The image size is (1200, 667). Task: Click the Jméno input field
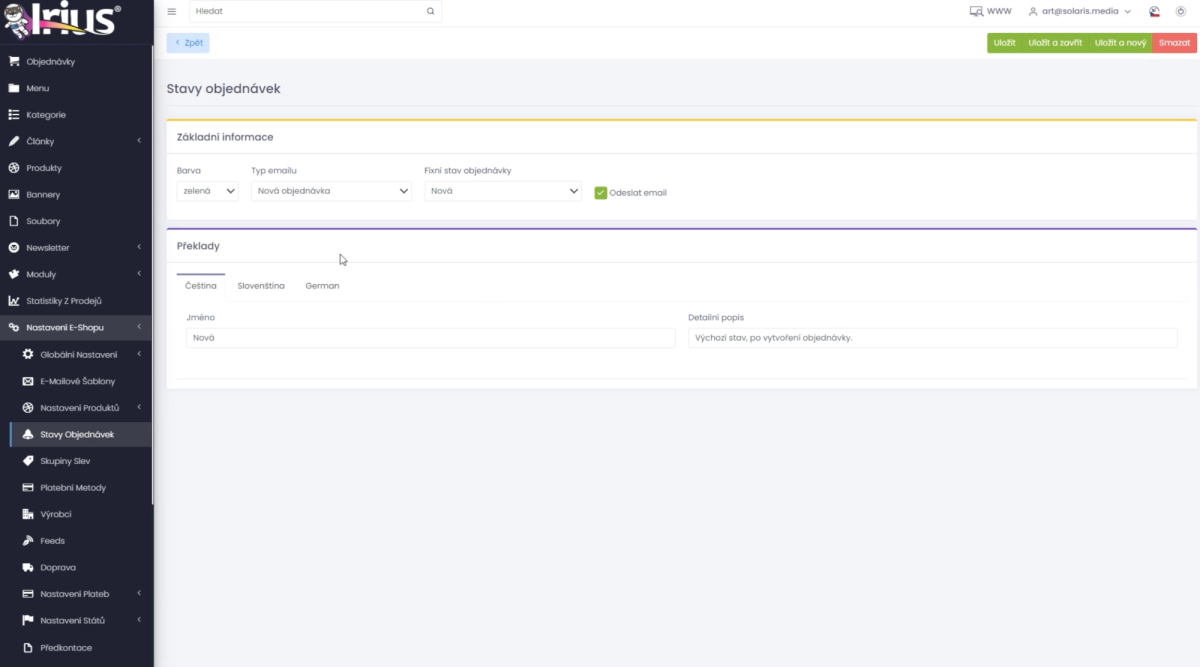[x=431, y=338]
